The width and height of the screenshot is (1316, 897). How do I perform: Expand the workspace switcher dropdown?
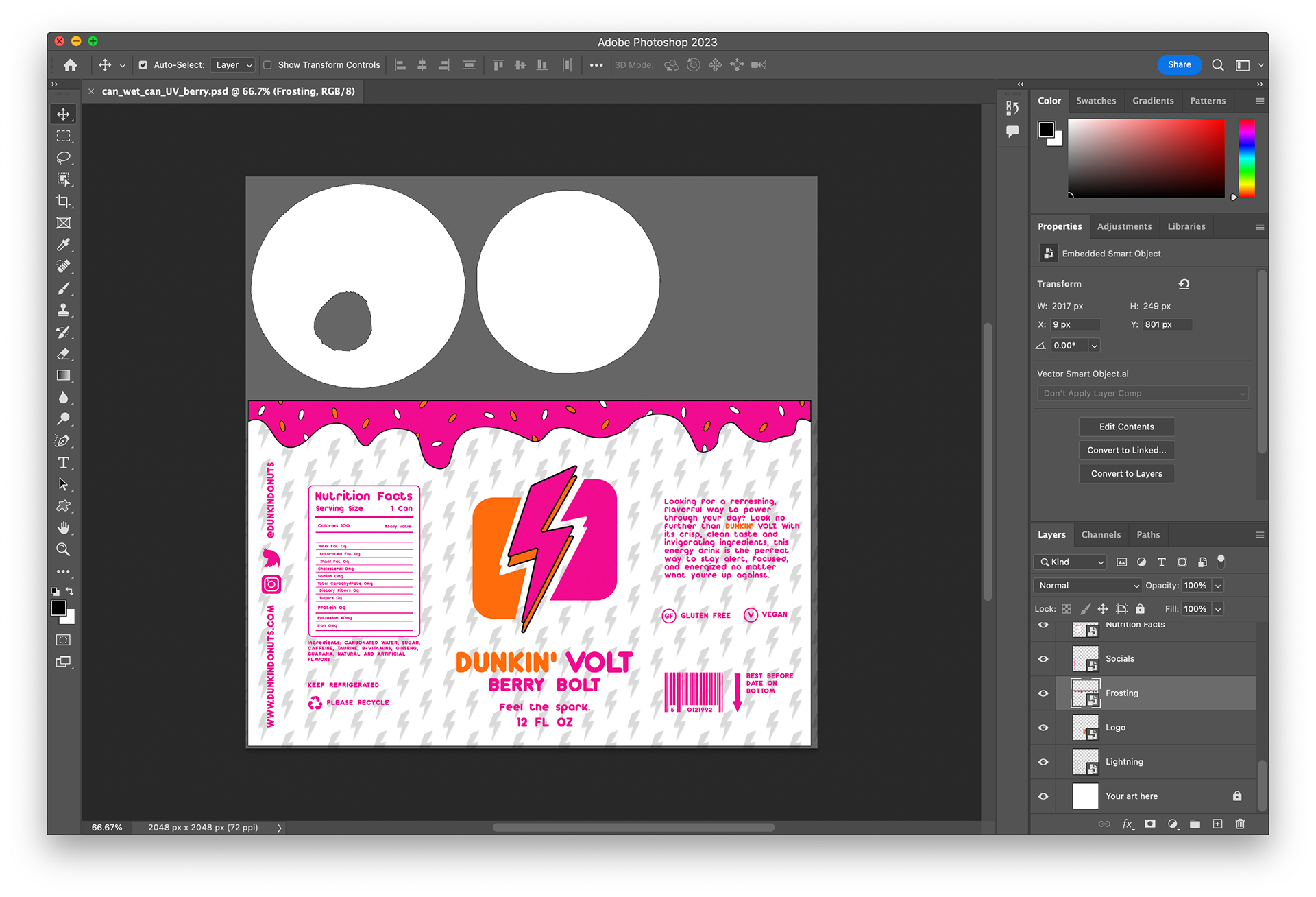point(1260,65)
